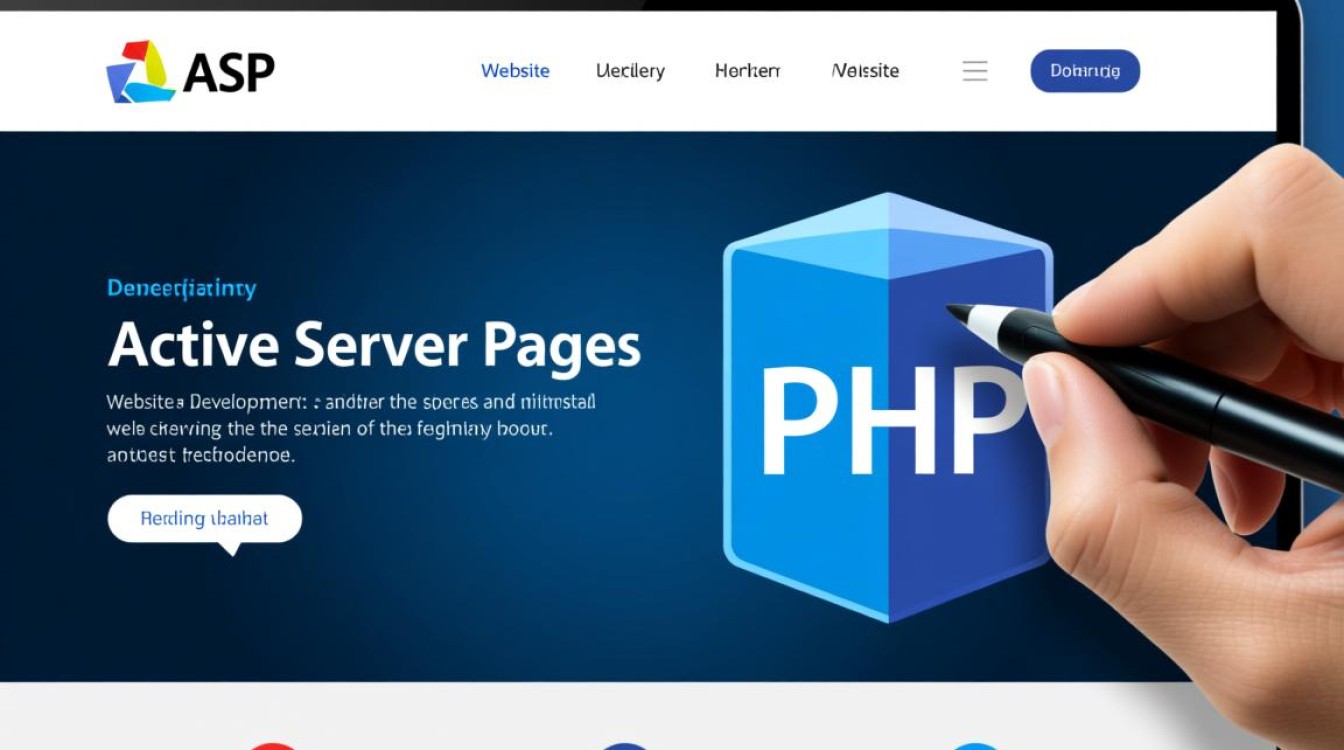
Task: Click the light blue circle icon at bottom
Action: pyautogui.click(x=973, y=745)
